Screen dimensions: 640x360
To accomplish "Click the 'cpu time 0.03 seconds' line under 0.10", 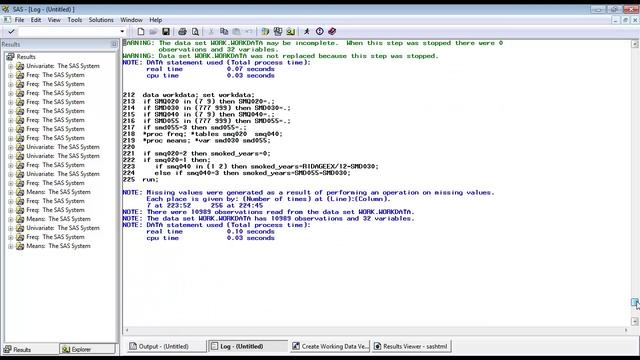I will click(211, 238).
